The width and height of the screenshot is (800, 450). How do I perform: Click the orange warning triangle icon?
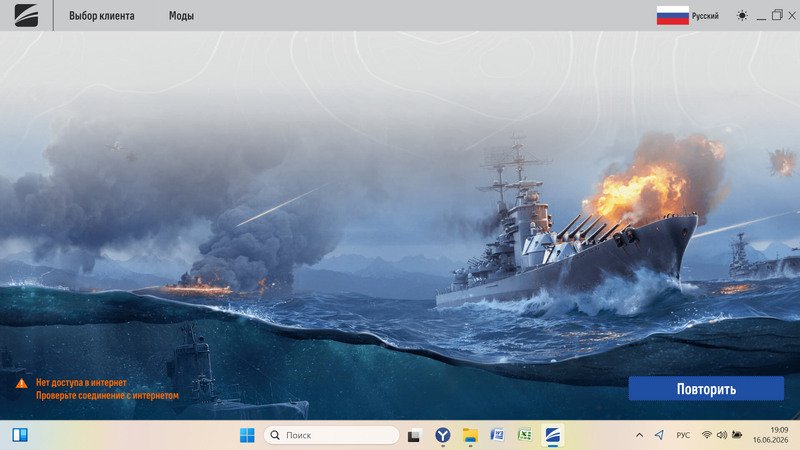tap(21, 383)
